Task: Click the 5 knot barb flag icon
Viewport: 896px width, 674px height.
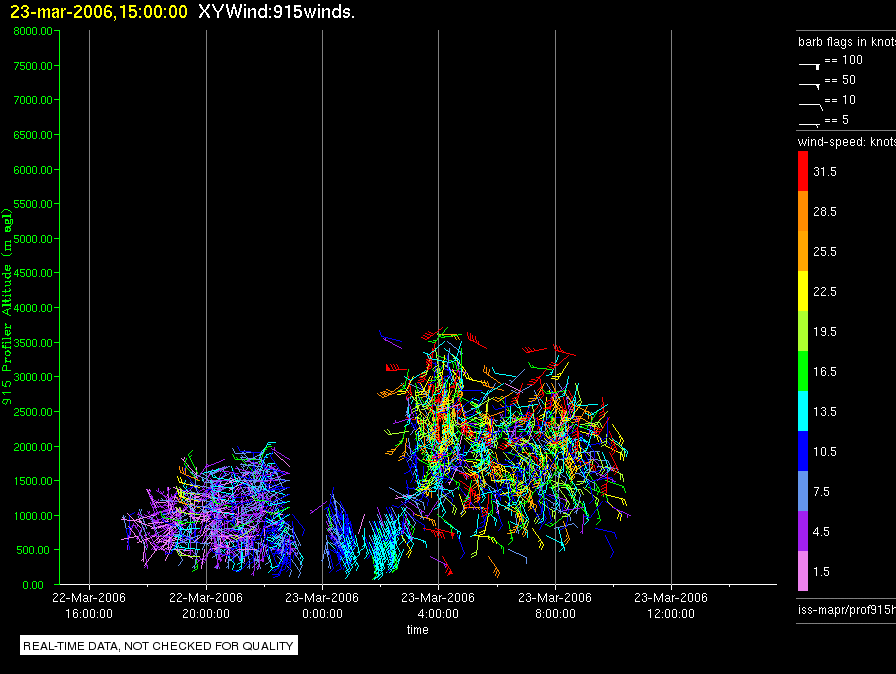Action: pyautogui.click(x=809, y=124)
